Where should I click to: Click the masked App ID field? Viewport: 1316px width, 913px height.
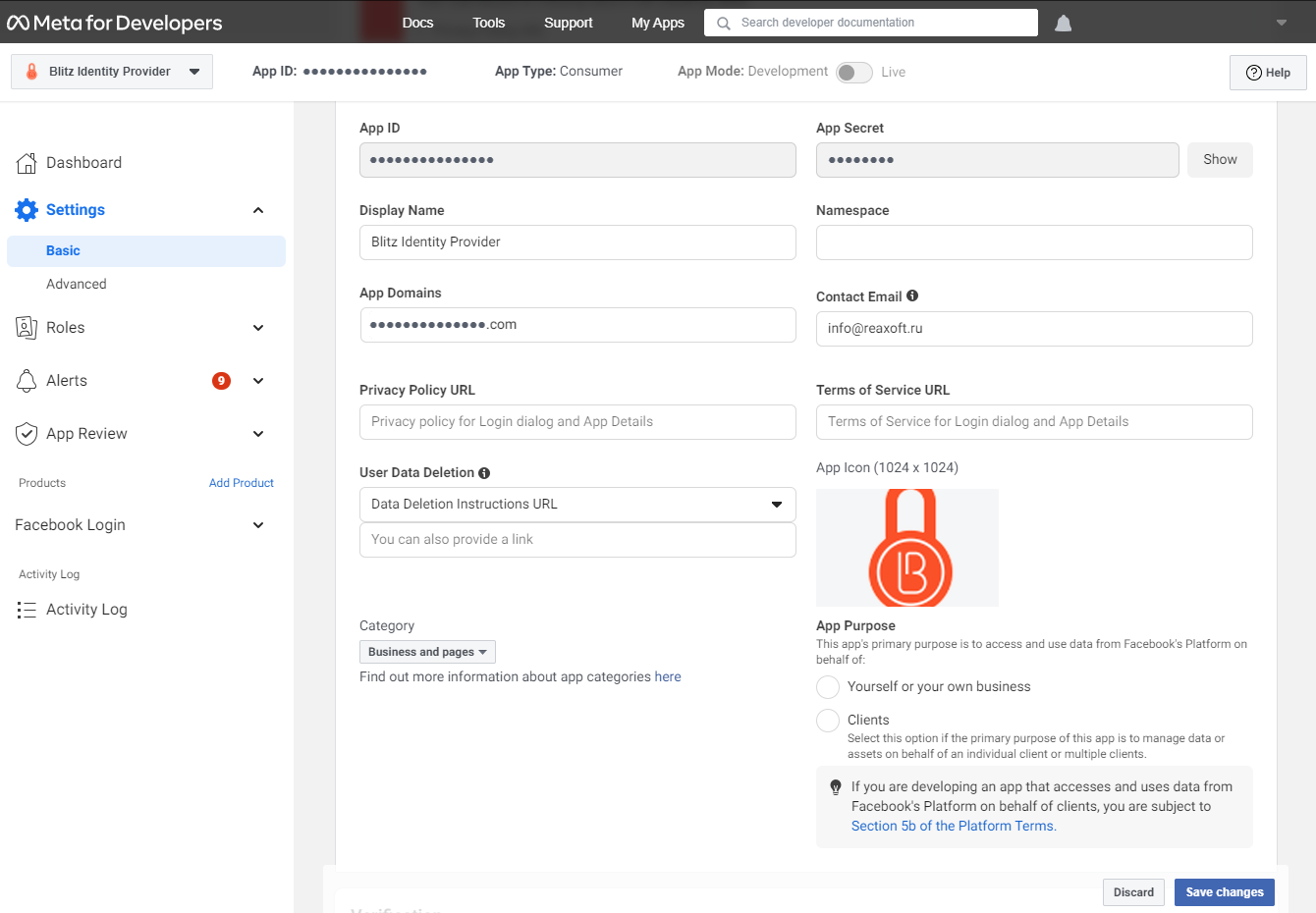point(577,160)
